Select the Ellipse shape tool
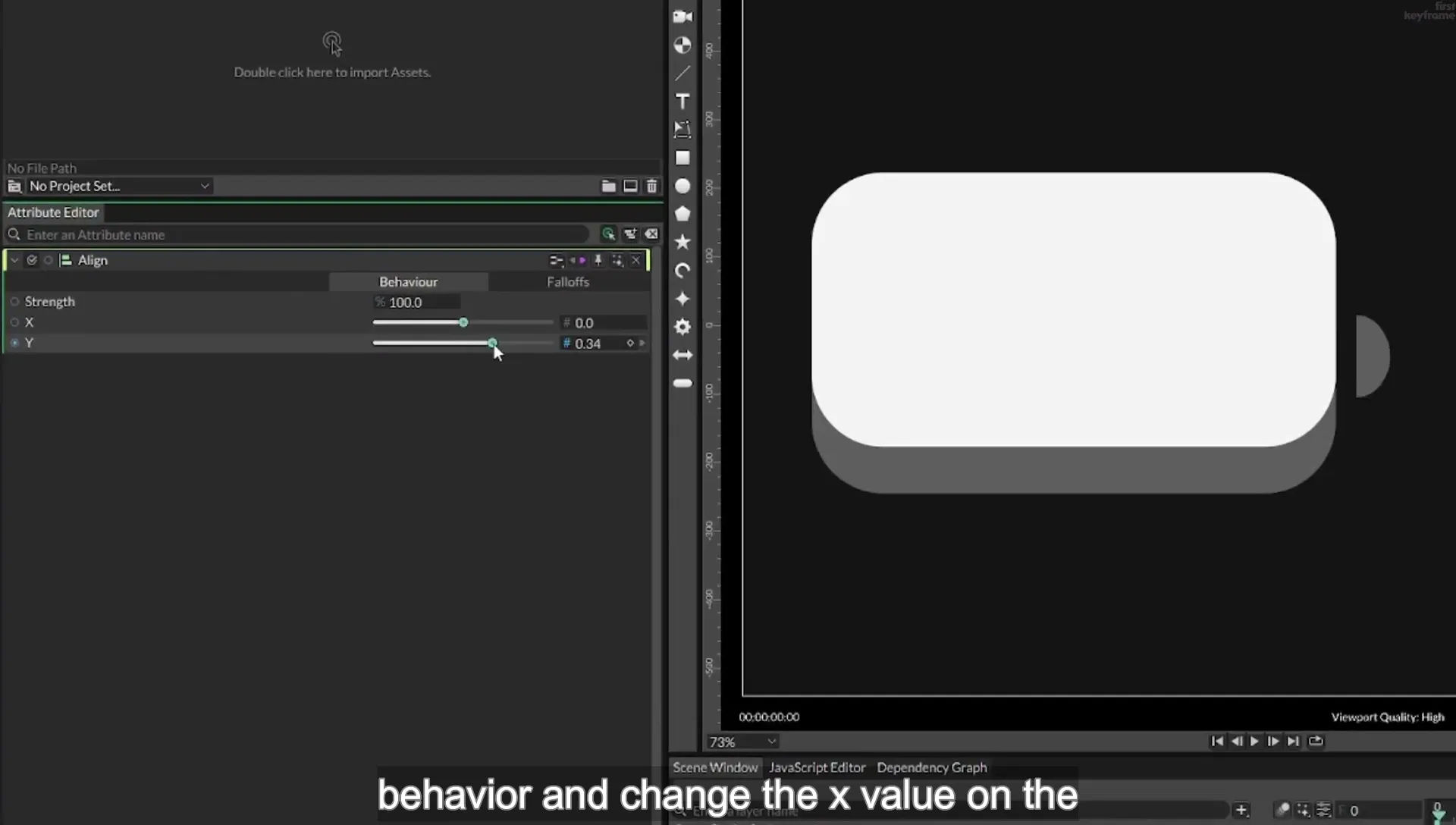 click(682, 186)
